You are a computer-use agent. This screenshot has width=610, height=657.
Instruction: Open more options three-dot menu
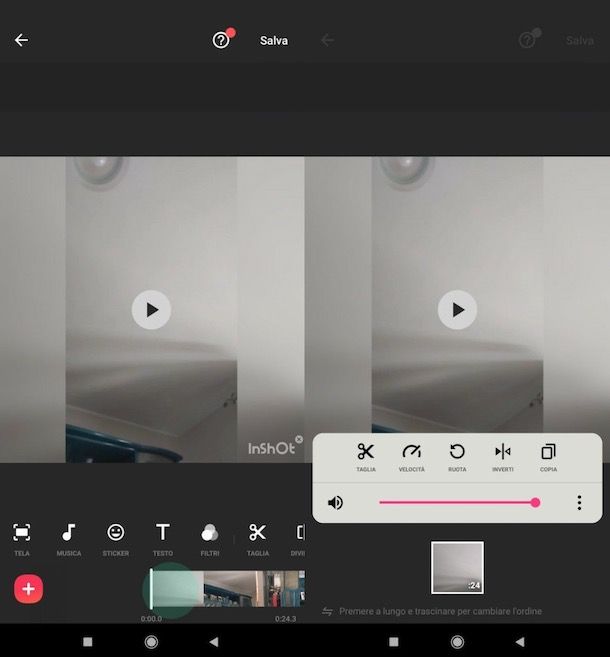579,502
